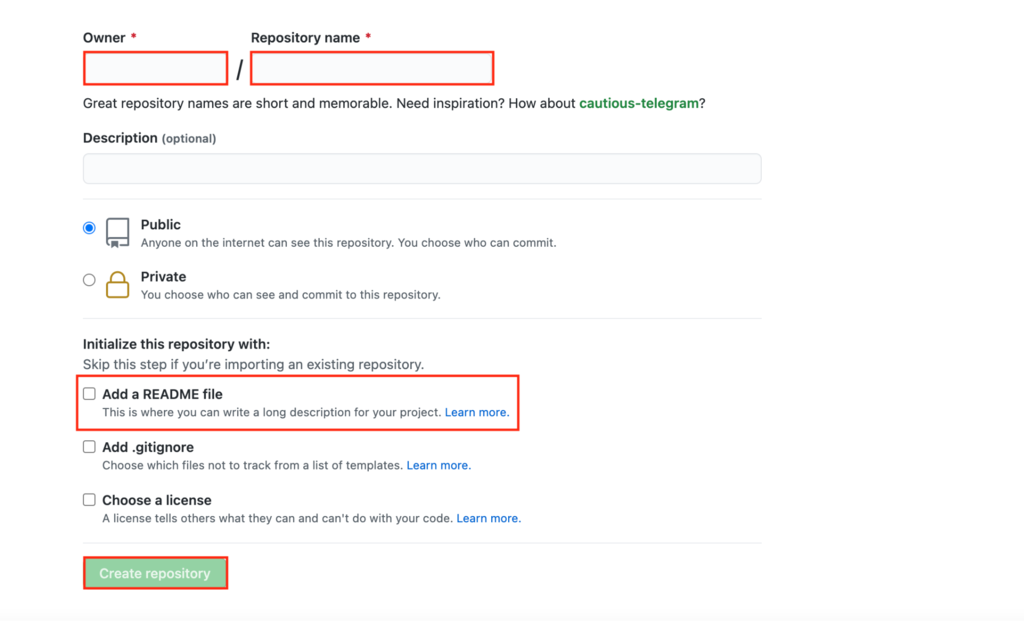Screen dimensions: 1024x621
Task: Open Learn more about licenses
Action: click(x=487, y=518)
